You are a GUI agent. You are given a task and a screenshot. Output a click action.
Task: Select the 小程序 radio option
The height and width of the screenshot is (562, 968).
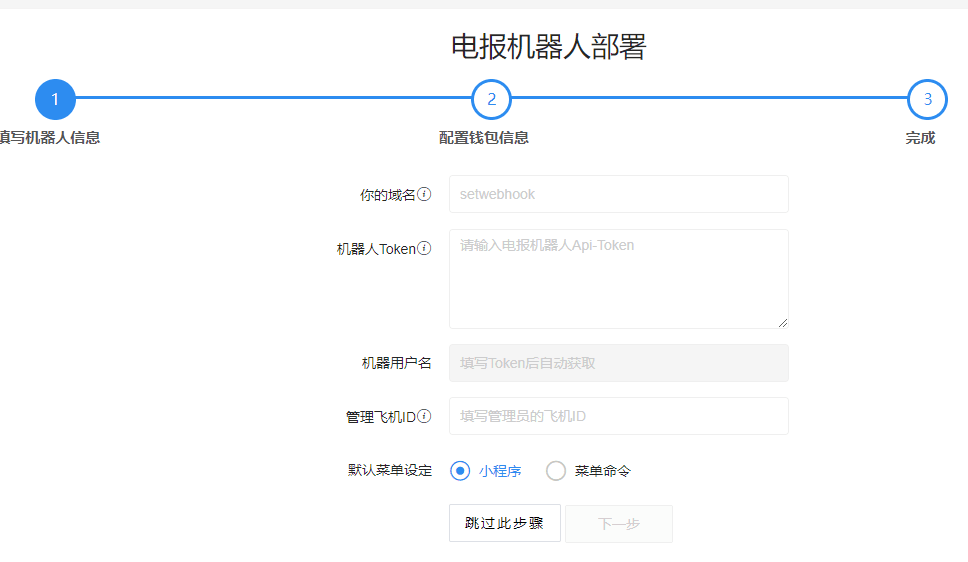coord(460,471)
